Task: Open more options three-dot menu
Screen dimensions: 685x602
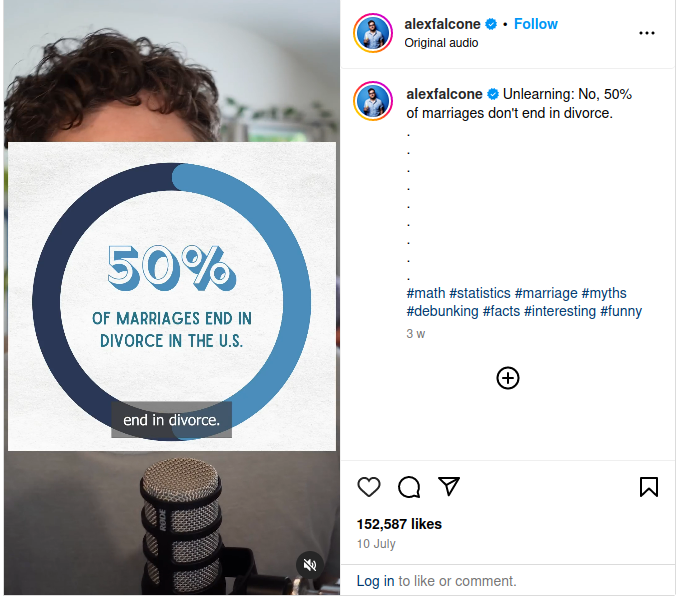Action: [x=647, y=33]
